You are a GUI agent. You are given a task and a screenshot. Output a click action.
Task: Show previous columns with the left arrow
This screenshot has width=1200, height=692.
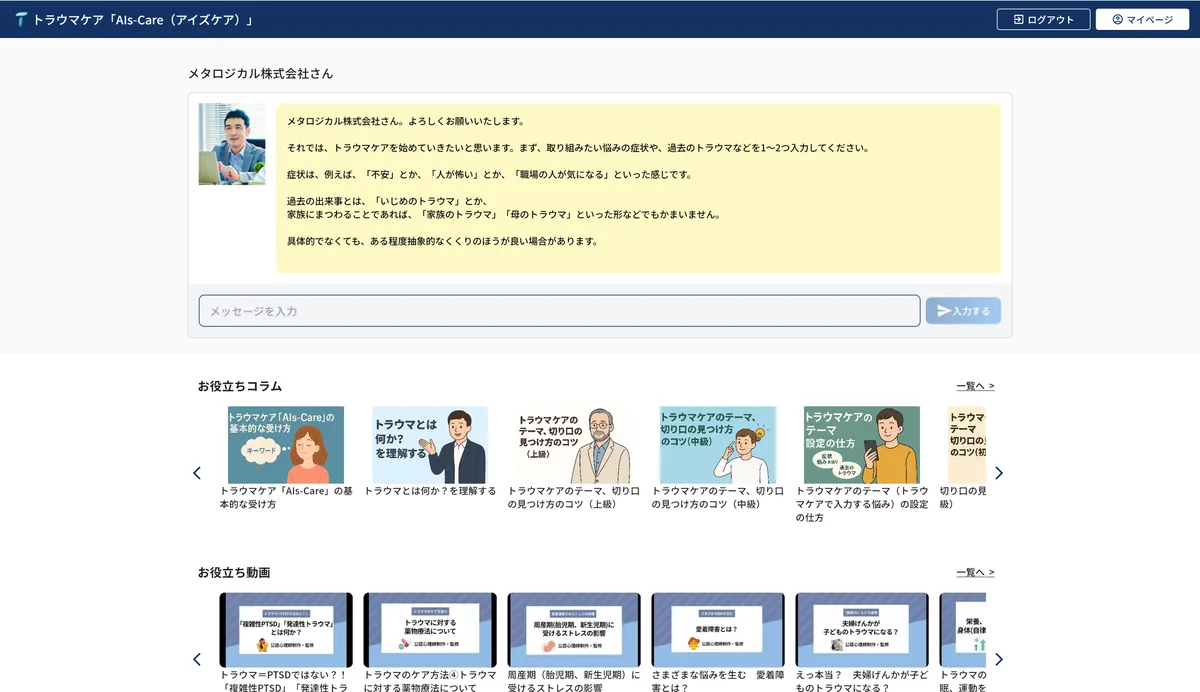pyautogui.click(x=197, y=473)
